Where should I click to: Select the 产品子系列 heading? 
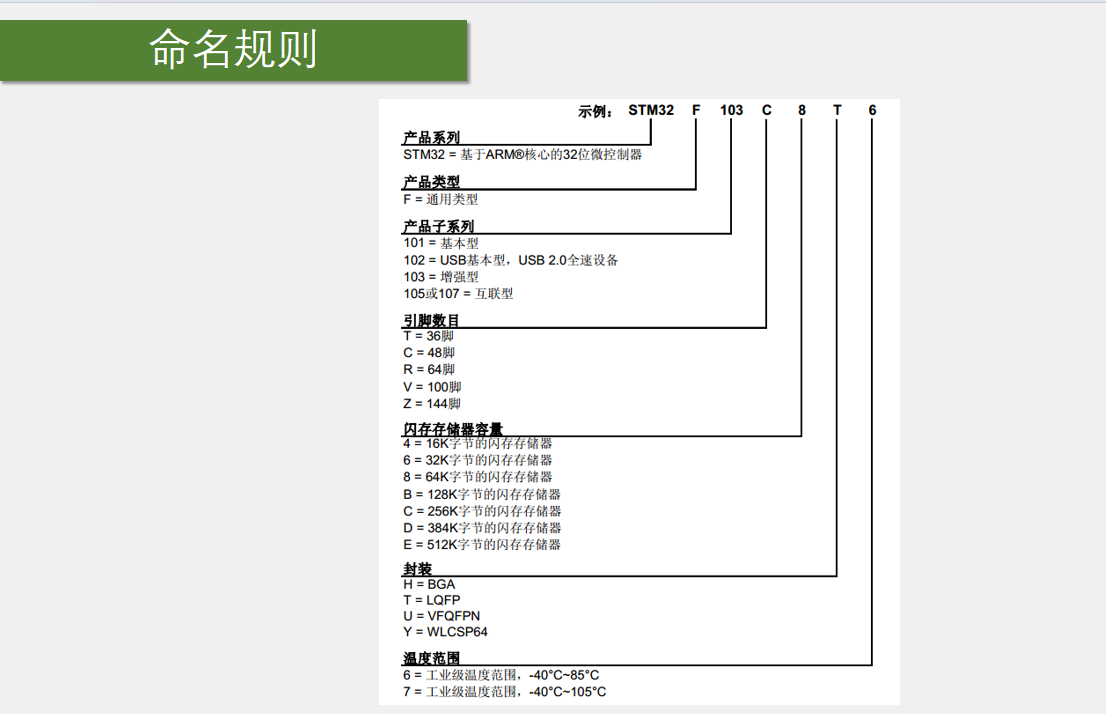coord(438,226)
